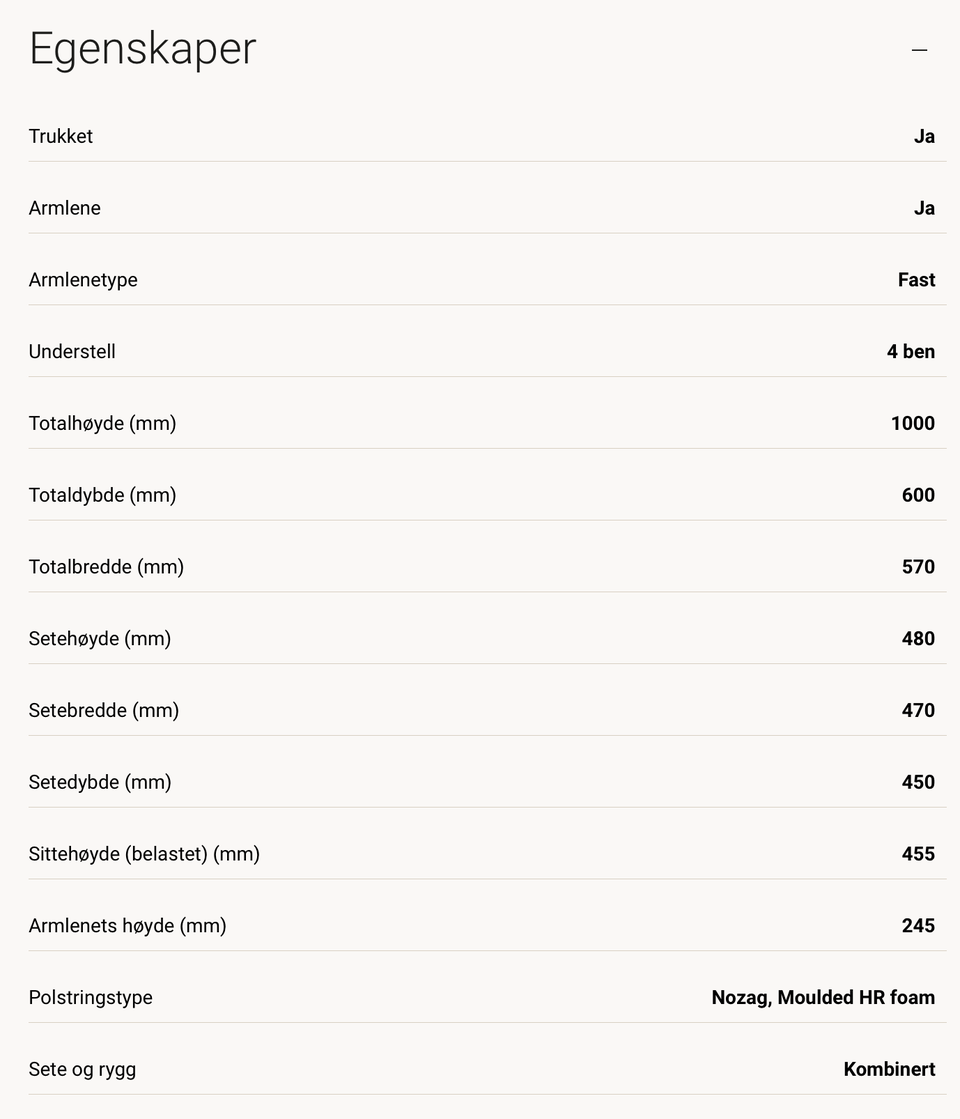
Task: Click the Sittehøyde value 455
Action: (x=918, y=854)
